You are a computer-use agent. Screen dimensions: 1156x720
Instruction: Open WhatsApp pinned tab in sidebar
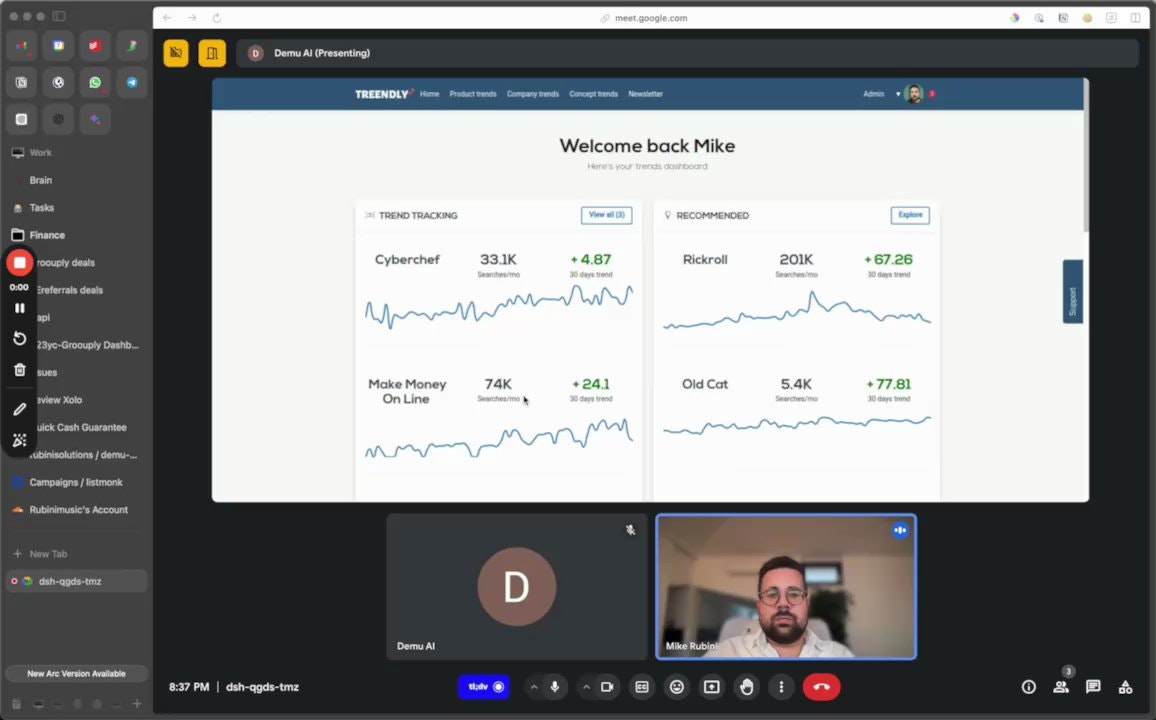pyautogui.click(x=95, y=82)
